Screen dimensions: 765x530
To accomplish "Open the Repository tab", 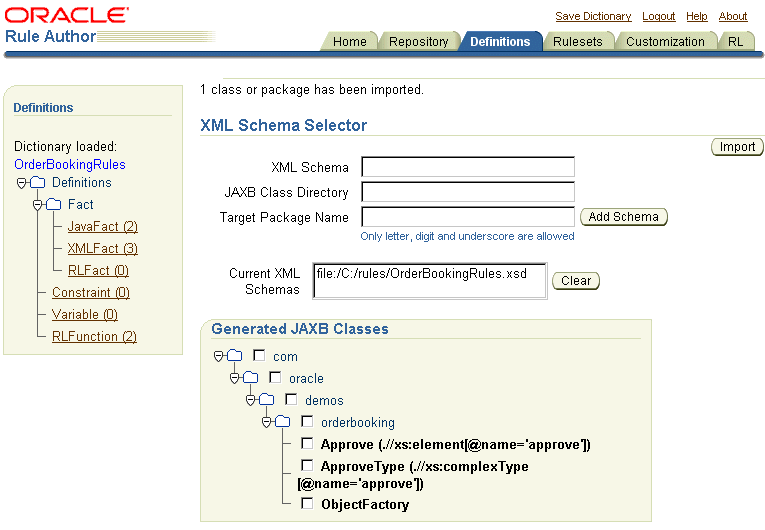I will 419,41.
